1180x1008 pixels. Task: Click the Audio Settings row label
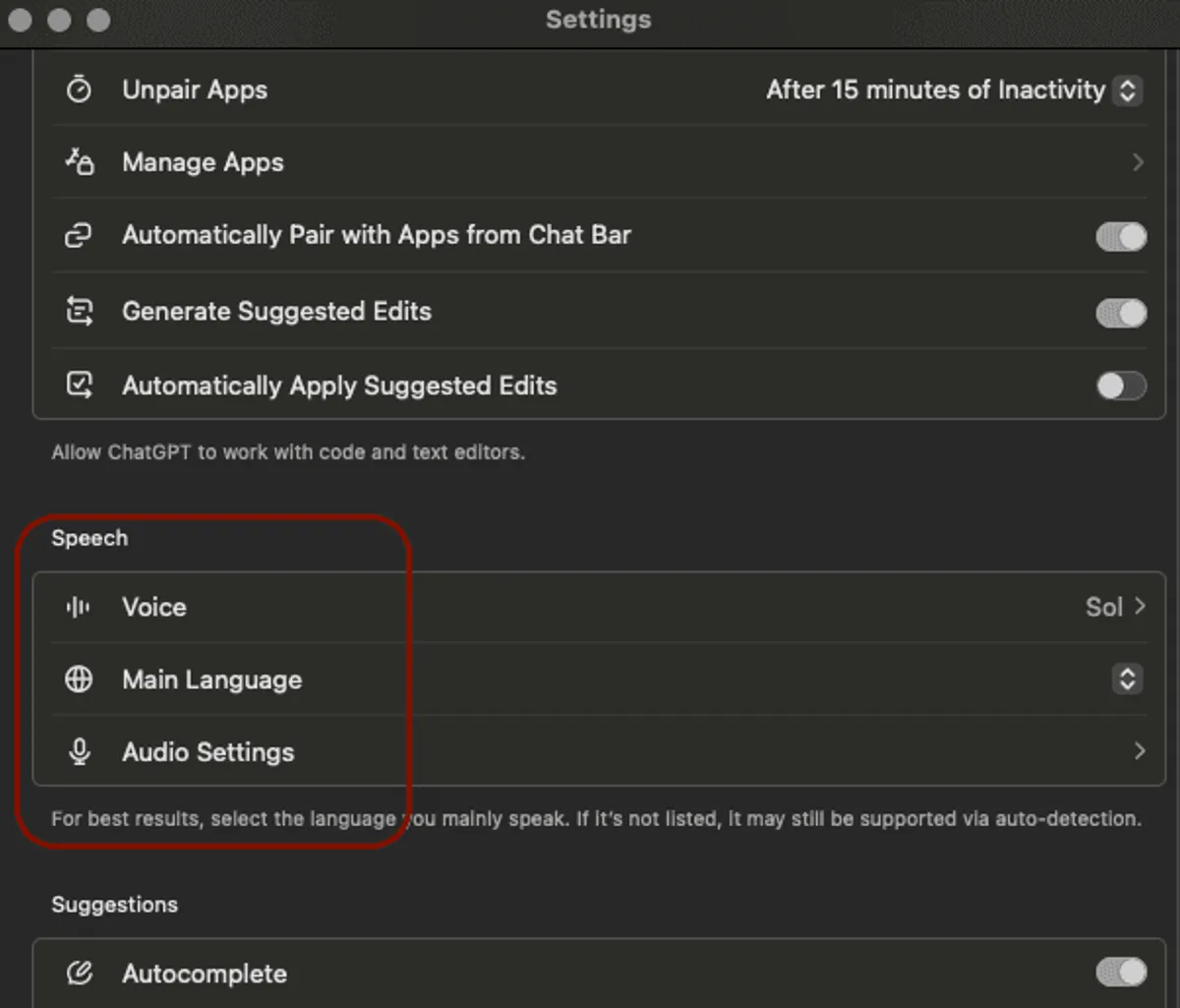click(x=207, y=752)
